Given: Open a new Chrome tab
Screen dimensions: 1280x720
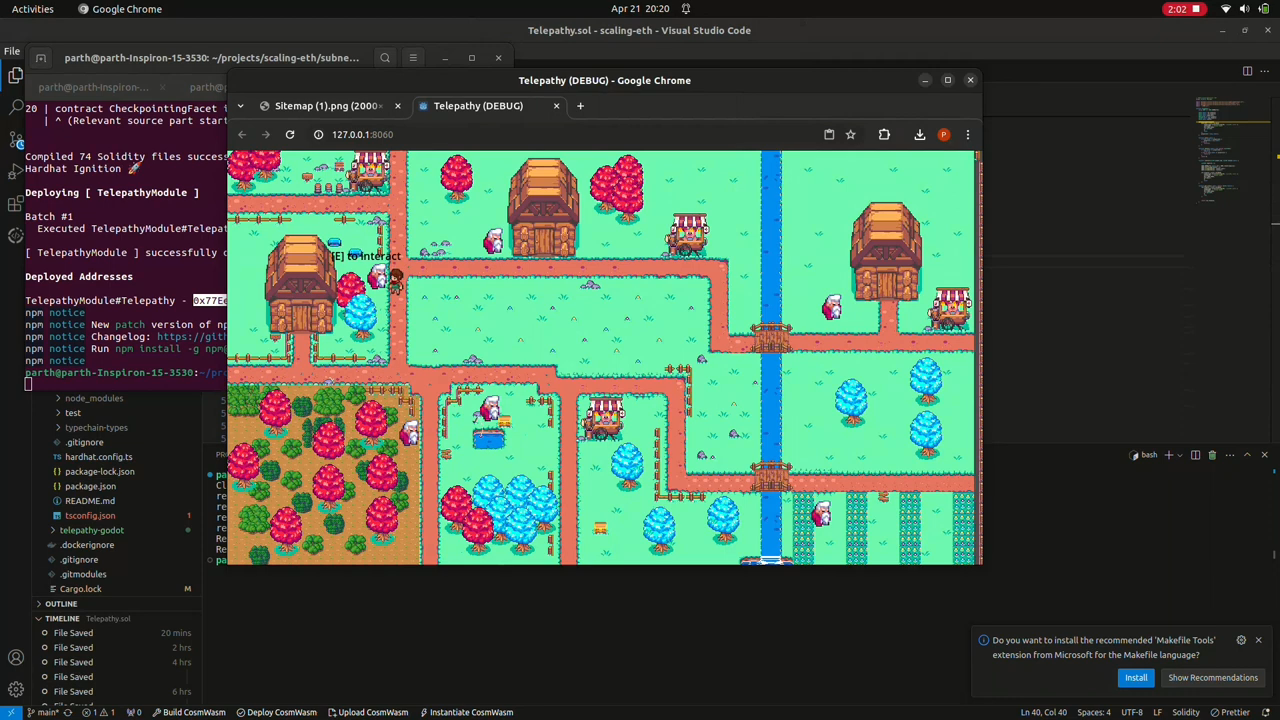Looking at the screenshot, I should coord(580,106).
